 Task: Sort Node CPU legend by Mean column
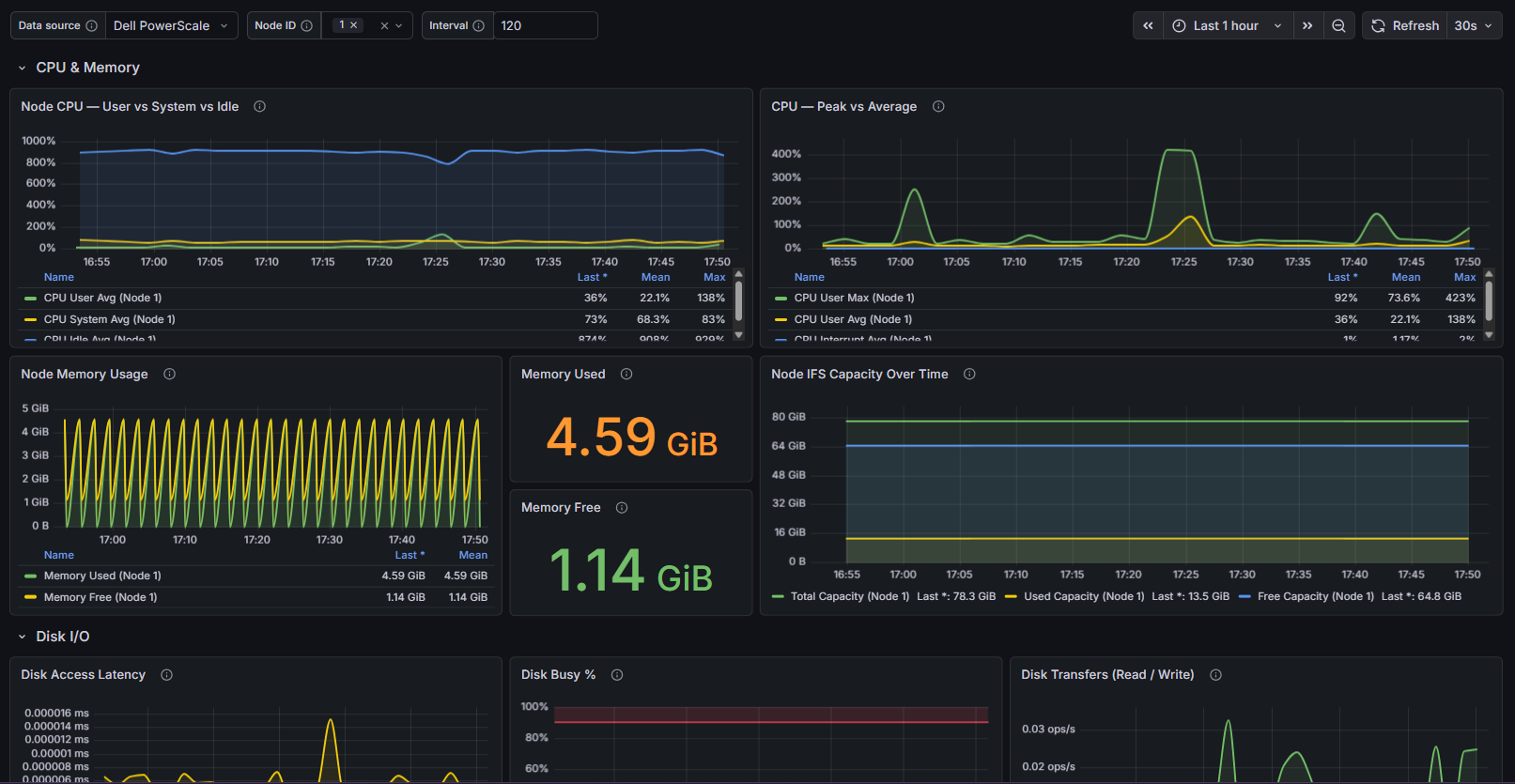pos(656,277)
